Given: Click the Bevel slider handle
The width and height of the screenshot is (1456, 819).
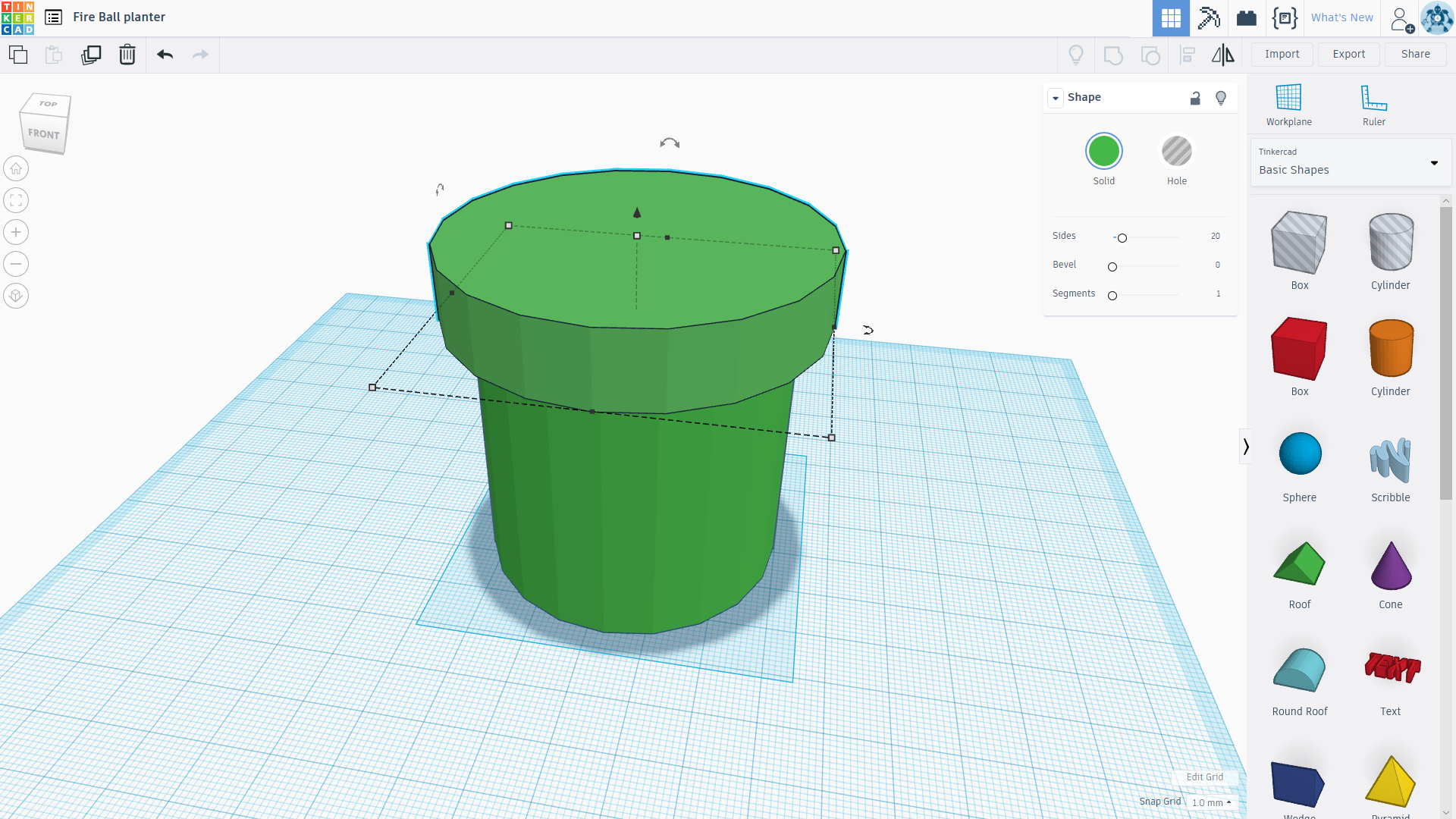Looking at the screenshot, I should [1112, 267].
